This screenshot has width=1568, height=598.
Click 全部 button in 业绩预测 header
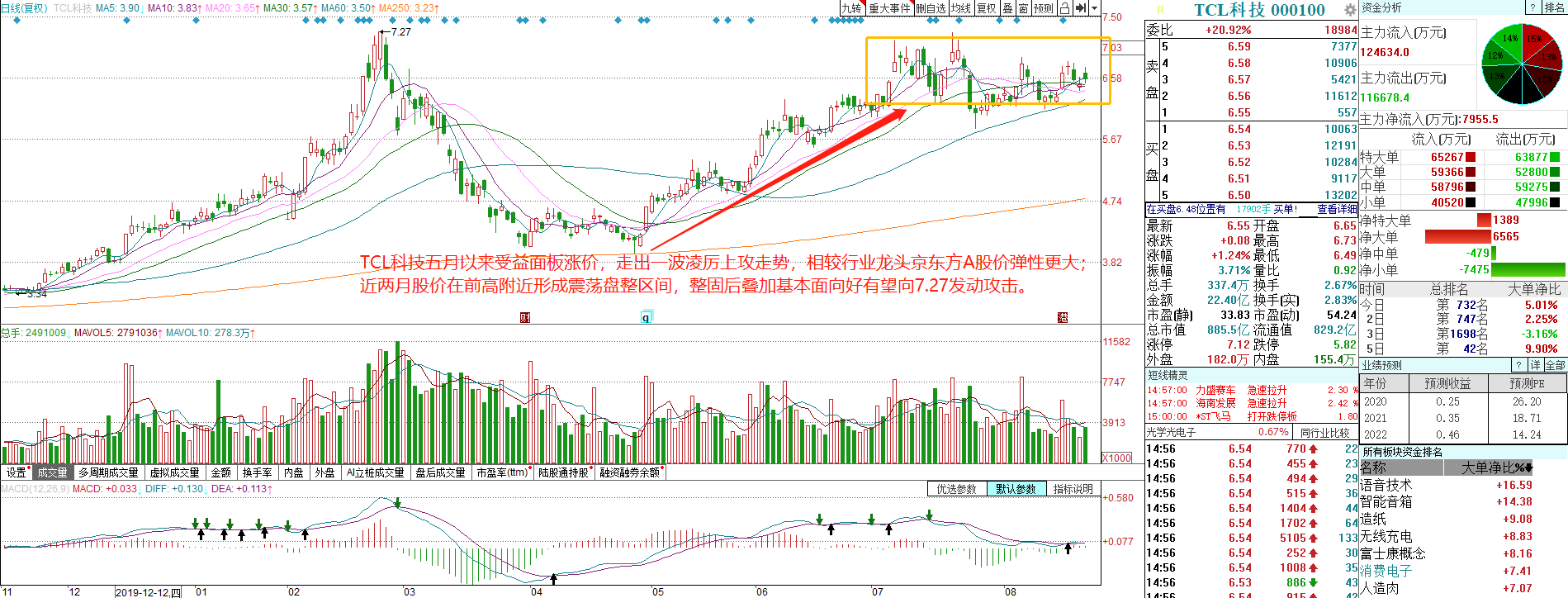pyautogui.click(x=1555, y=365)
